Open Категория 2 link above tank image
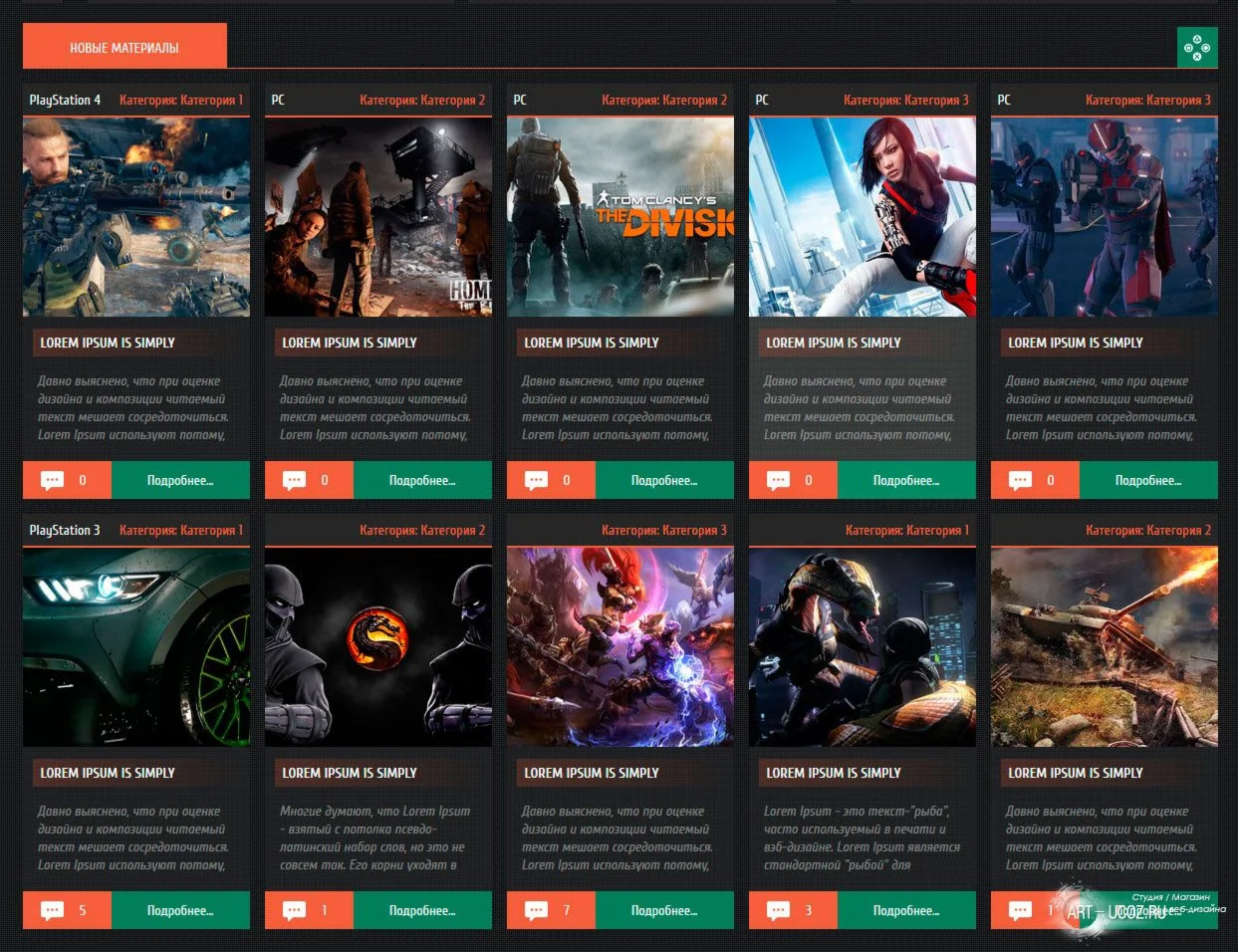The image size is (1238, 952). (1179, 530)
